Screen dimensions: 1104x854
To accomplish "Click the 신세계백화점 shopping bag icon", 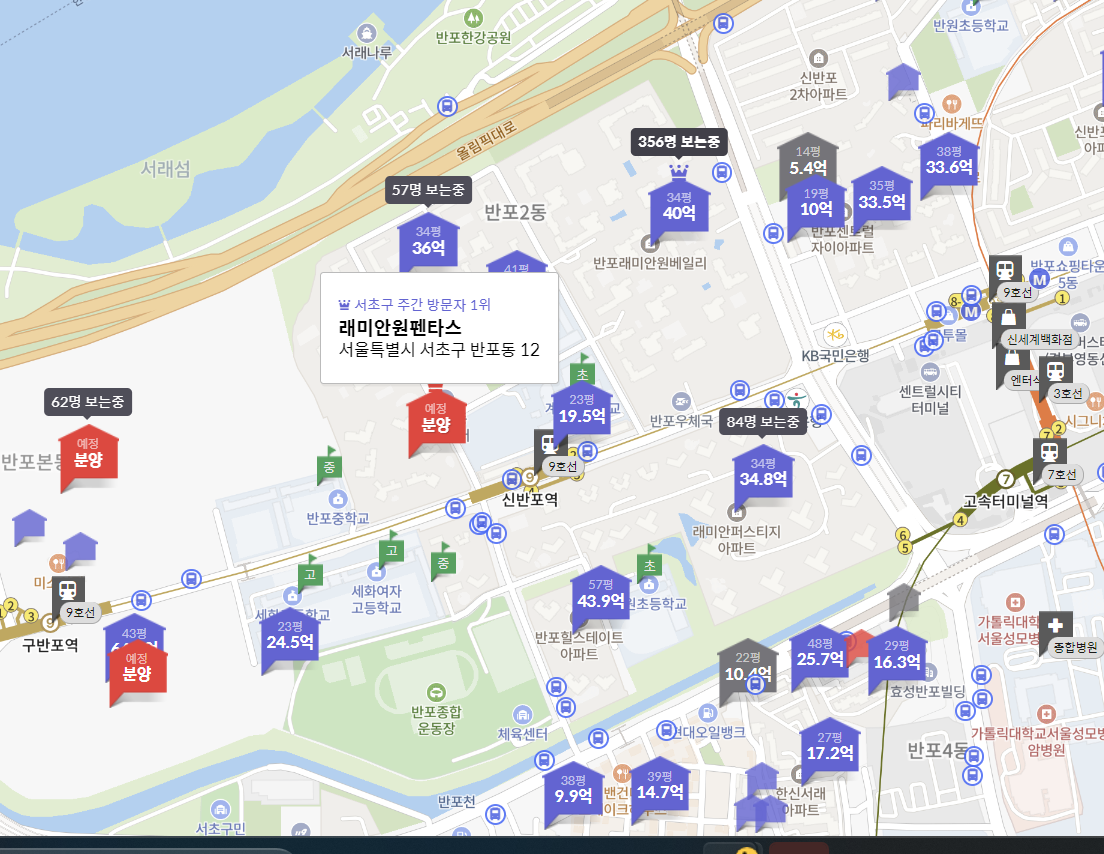I will [1008, 317].
